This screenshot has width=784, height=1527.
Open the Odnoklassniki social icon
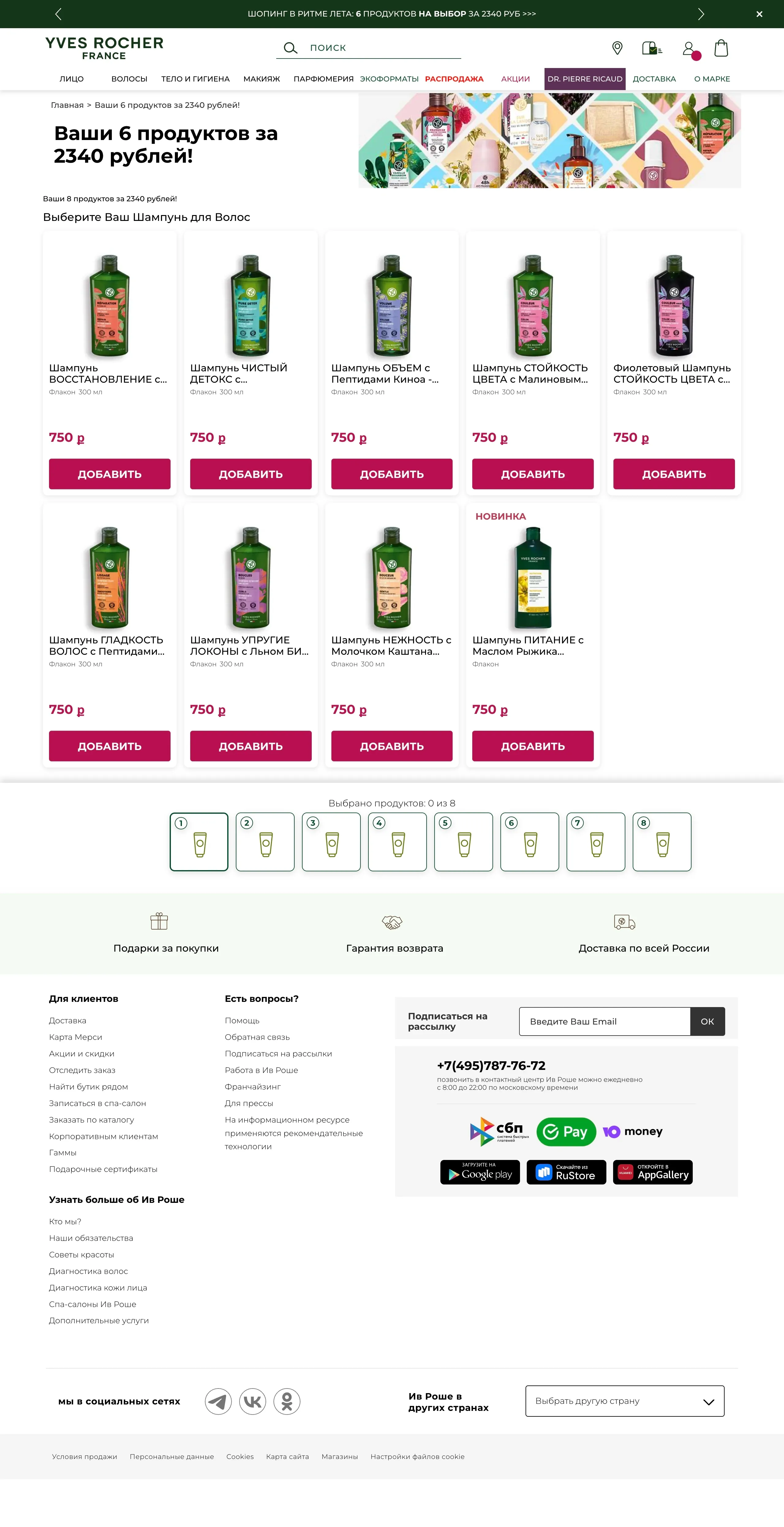tap(287, 1401)
